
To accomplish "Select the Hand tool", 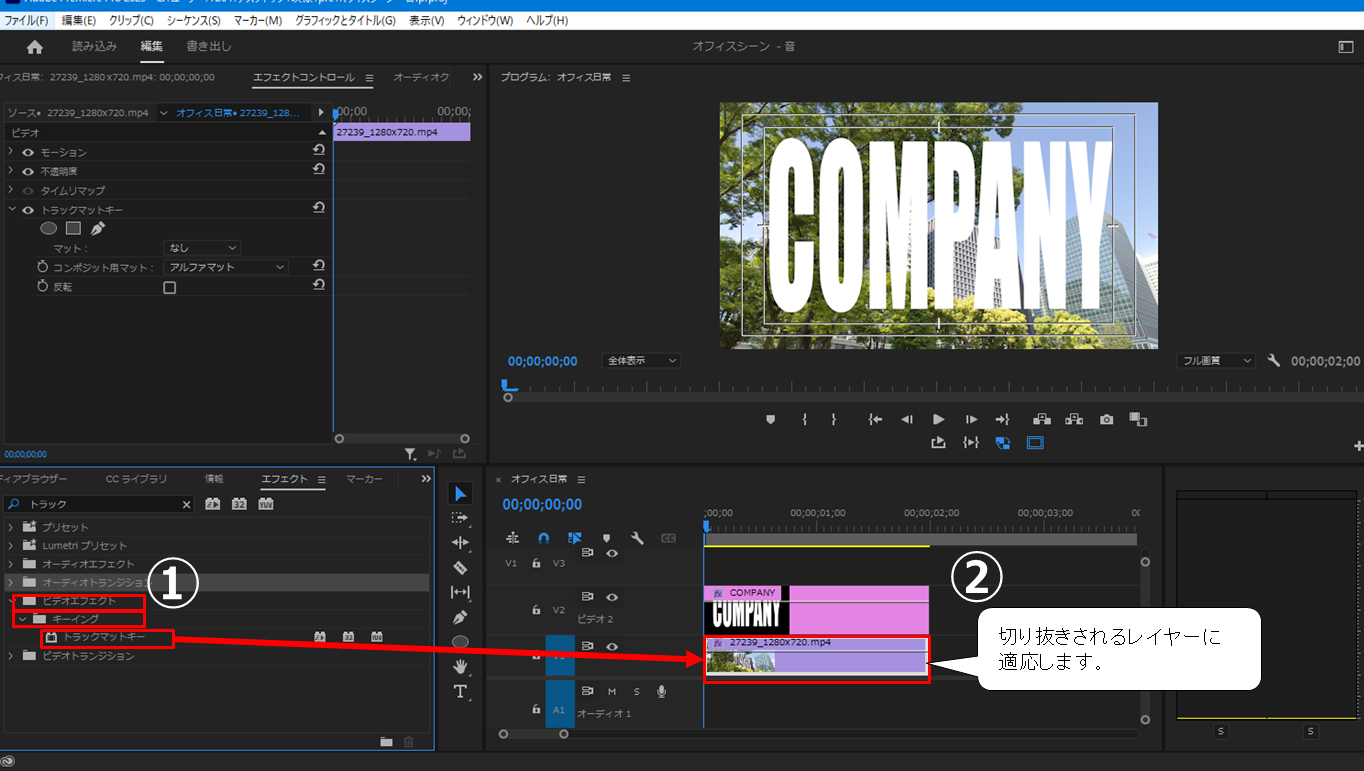I will click(460, 666).
